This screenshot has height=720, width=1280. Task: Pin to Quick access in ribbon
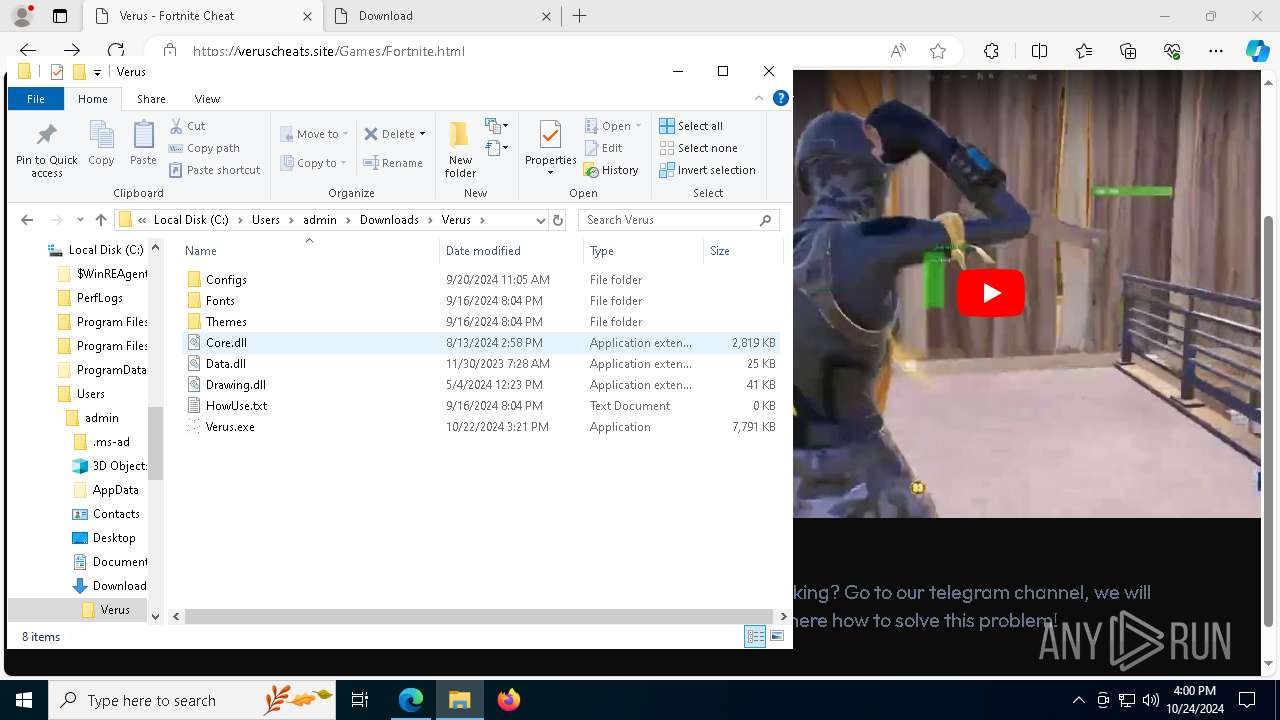point(46,150)
